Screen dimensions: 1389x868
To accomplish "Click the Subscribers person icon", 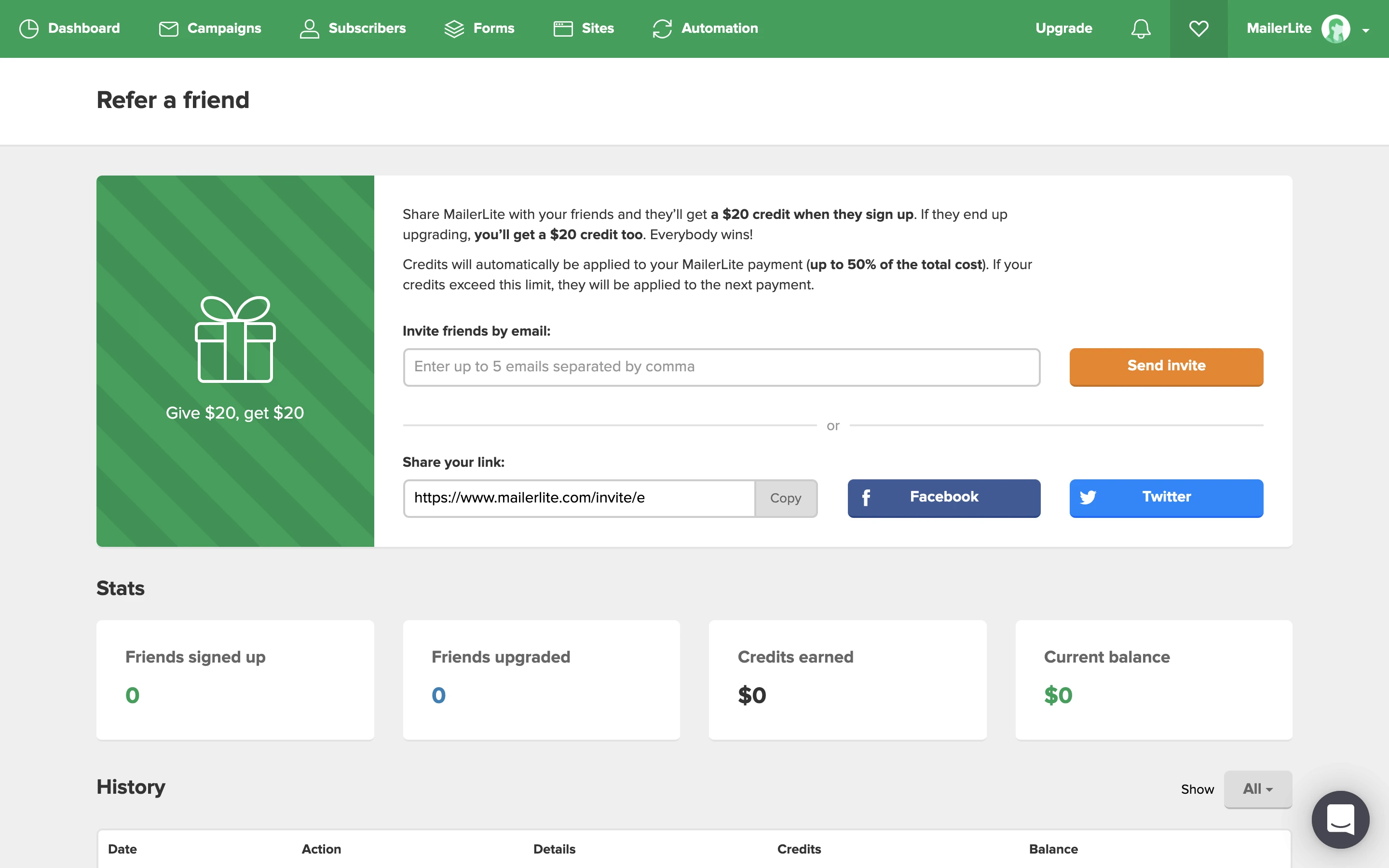I will 309,29.
